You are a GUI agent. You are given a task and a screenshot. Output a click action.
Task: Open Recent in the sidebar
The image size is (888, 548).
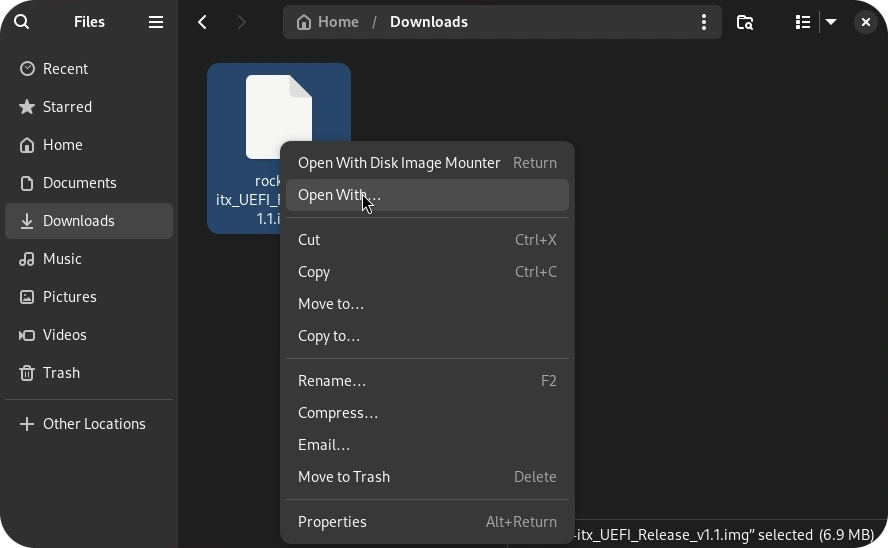pos(89,69)
